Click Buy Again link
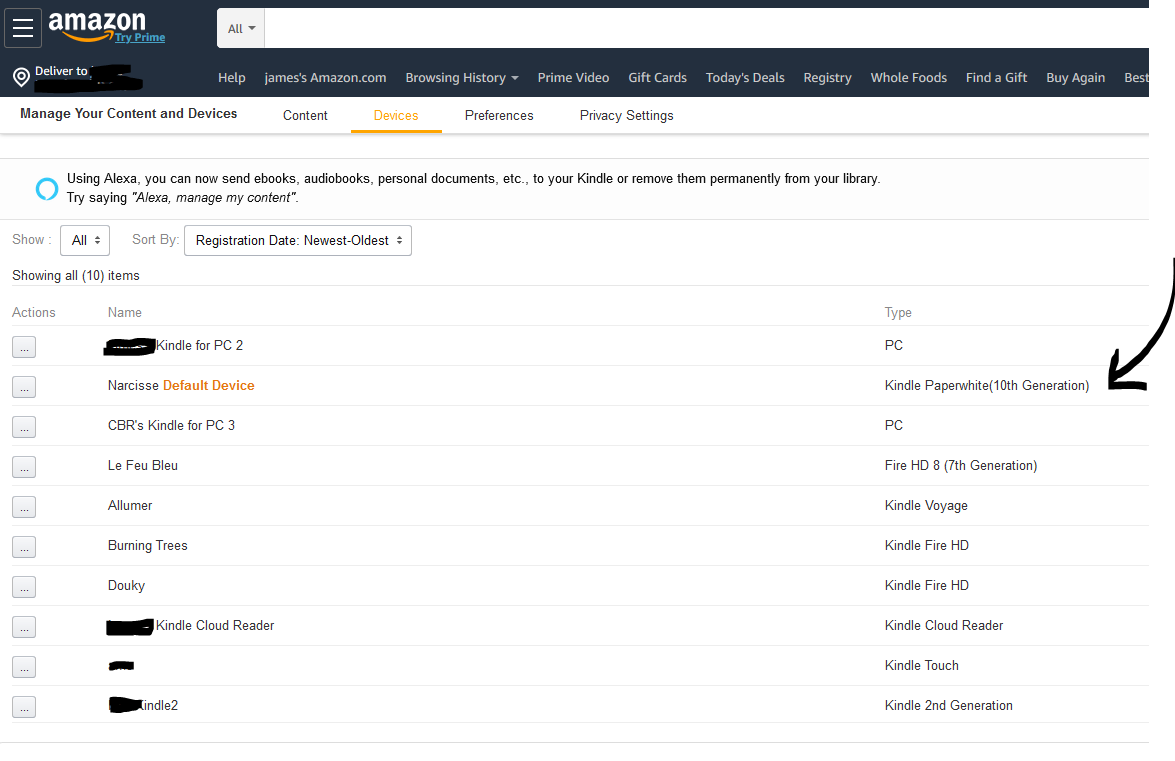 (x=1075, y=78)
